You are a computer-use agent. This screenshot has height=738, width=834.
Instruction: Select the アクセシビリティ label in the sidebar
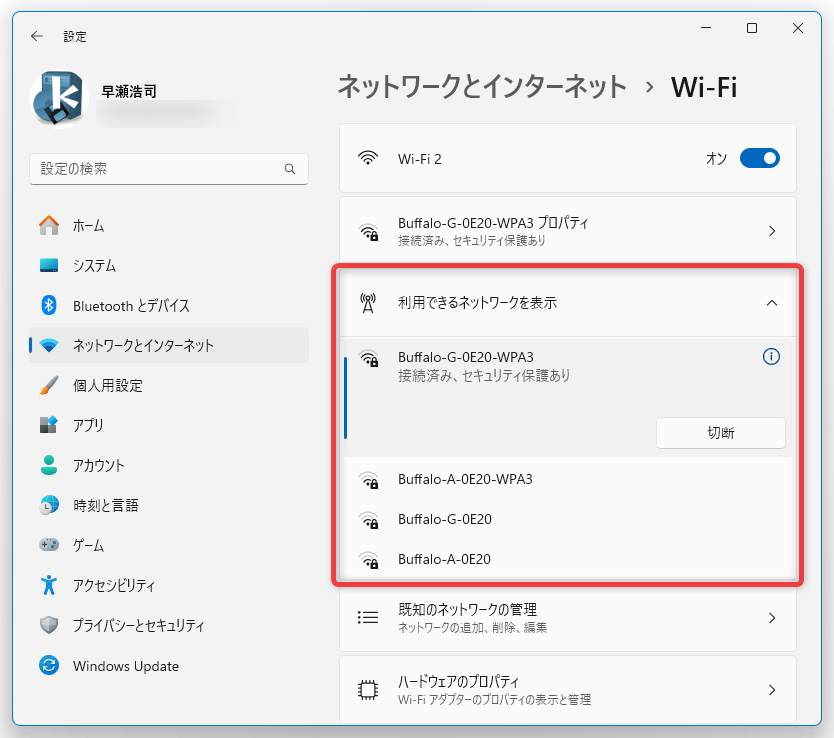point(114,585)
